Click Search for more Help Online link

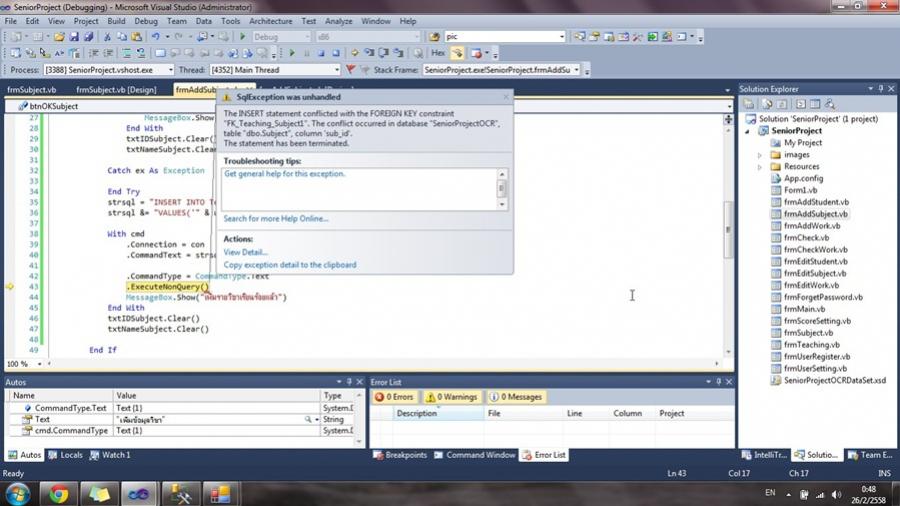pyautogui.click(x=276, y=219)
